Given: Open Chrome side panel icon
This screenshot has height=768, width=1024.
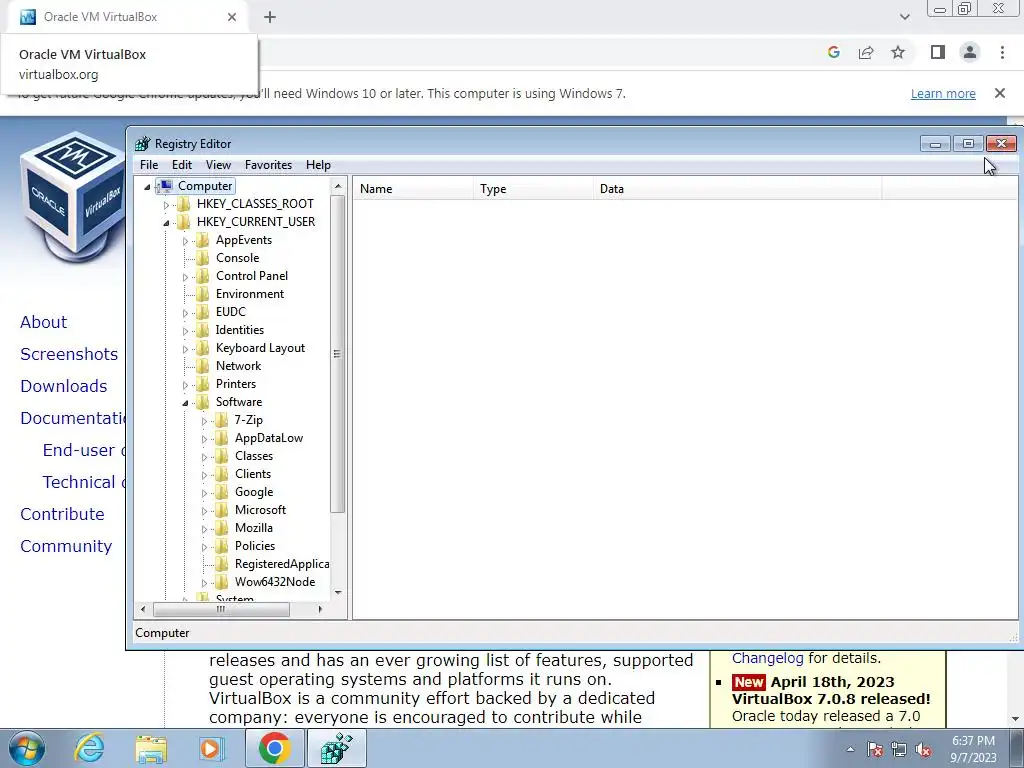Looking at the screenshot, I should 938,52.
